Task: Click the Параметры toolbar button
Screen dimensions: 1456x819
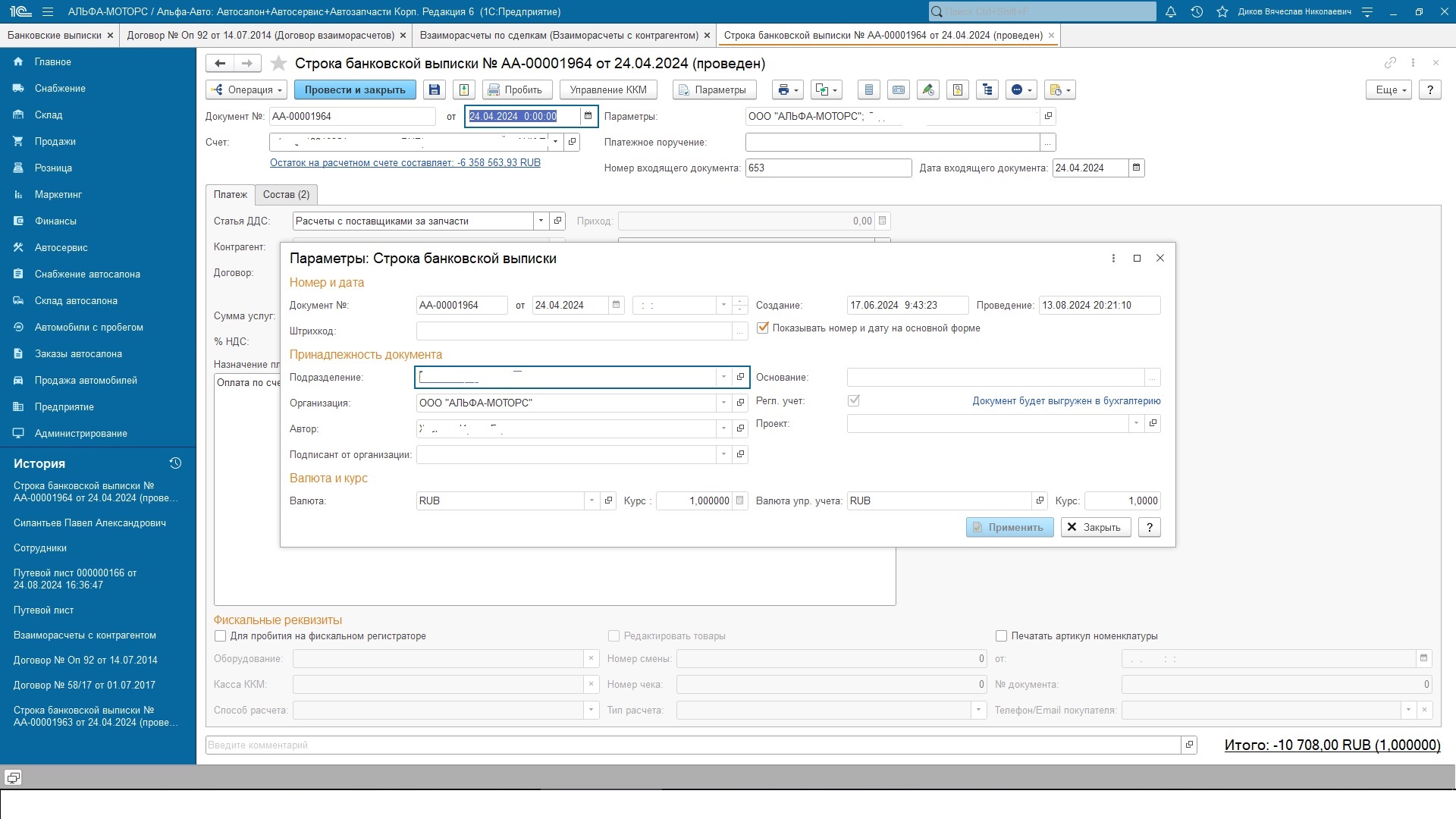Action: (714, 89)
